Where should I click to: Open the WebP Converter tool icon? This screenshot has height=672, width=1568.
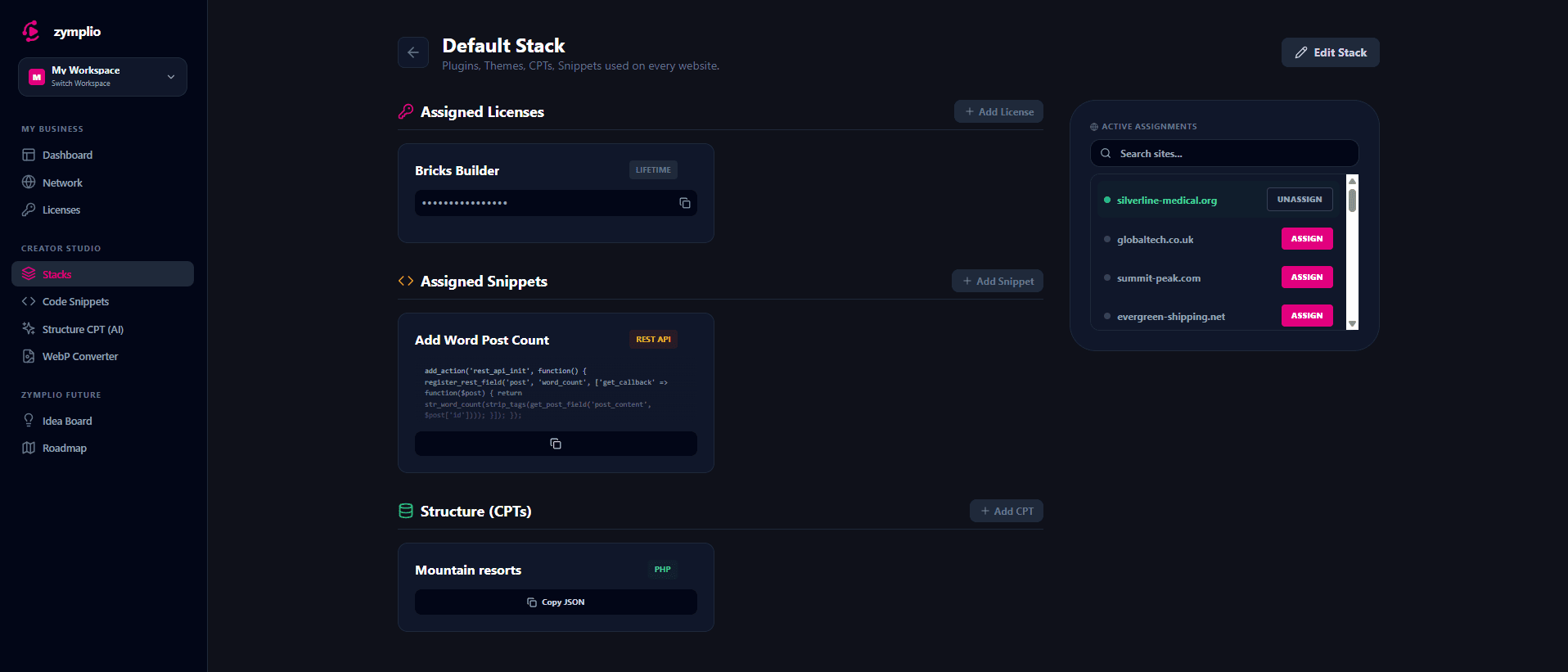29,356
